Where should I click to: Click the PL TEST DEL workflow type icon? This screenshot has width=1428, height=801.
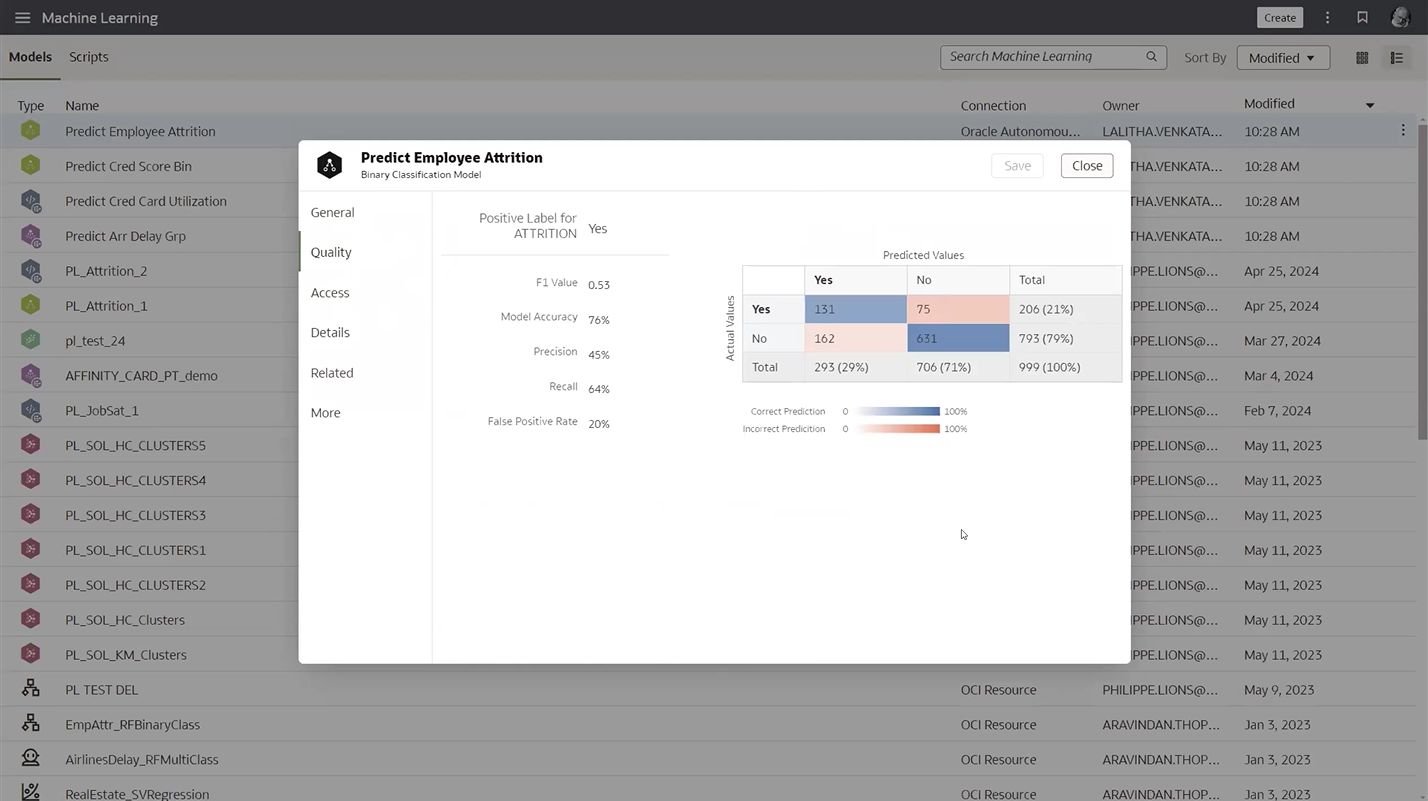pyautogui.click(x=31, y=689)
